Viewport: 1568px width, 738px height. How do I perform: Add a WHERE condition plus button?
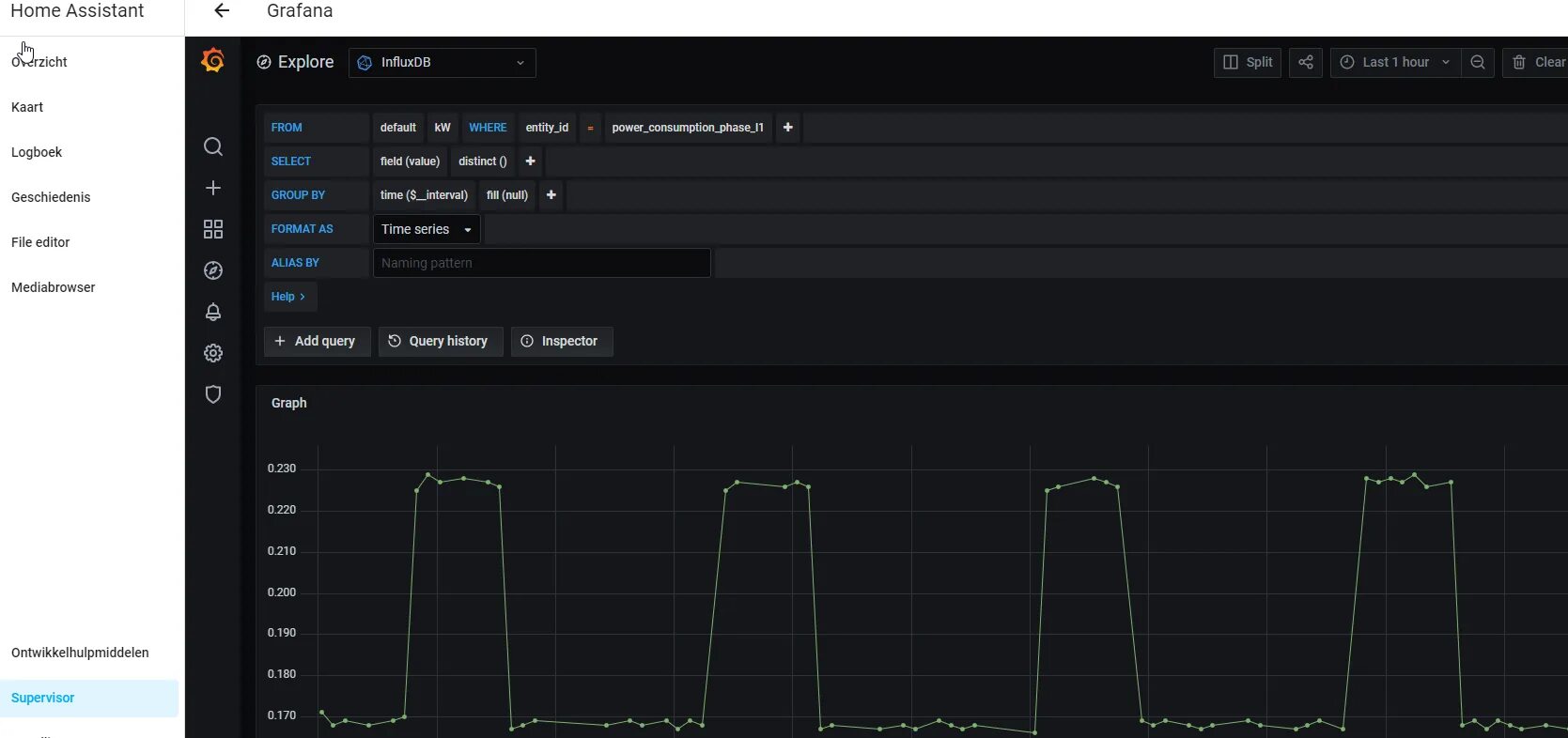point(788,128)
